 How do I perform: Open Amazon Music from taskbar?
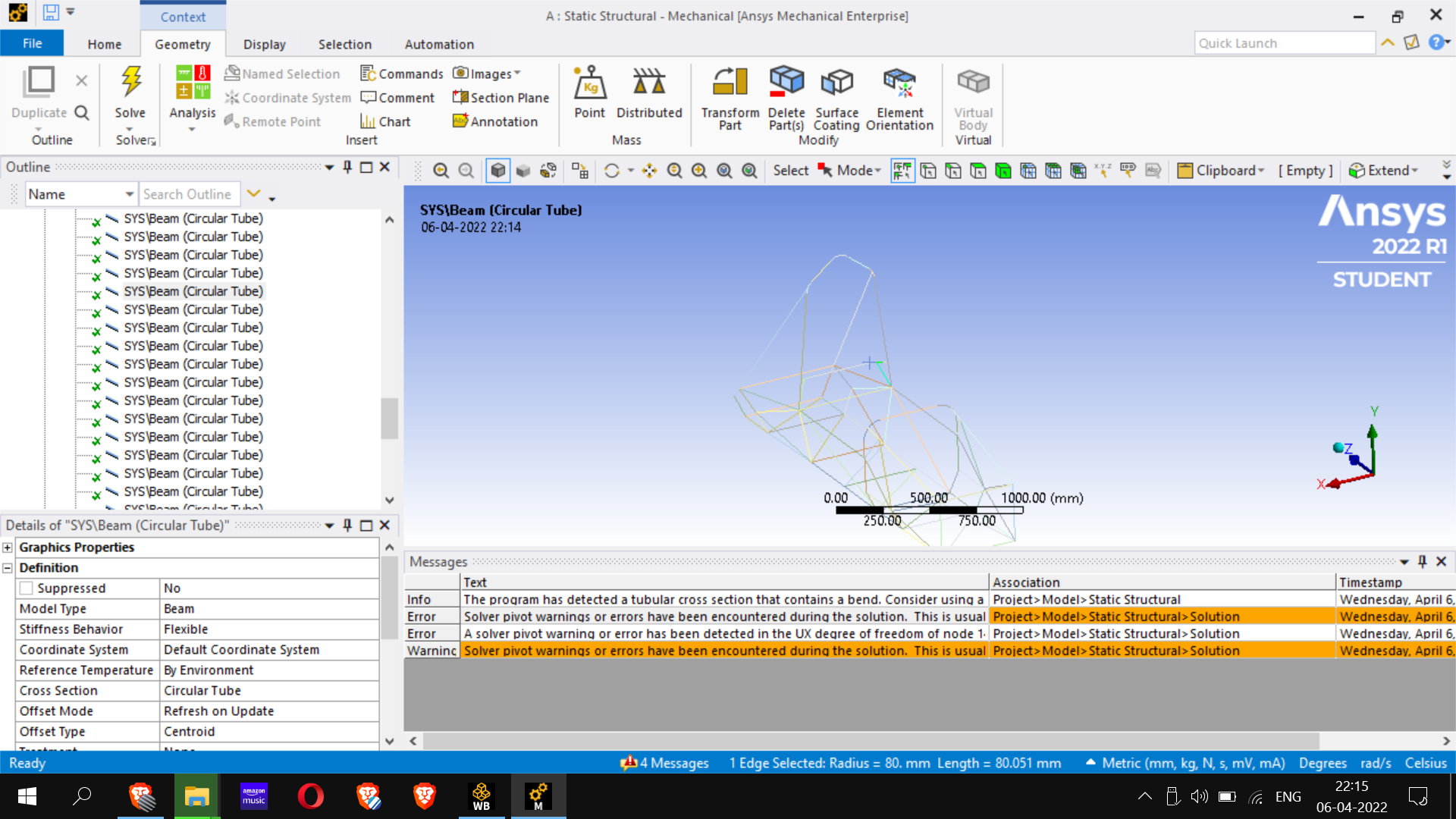[254, 796]
